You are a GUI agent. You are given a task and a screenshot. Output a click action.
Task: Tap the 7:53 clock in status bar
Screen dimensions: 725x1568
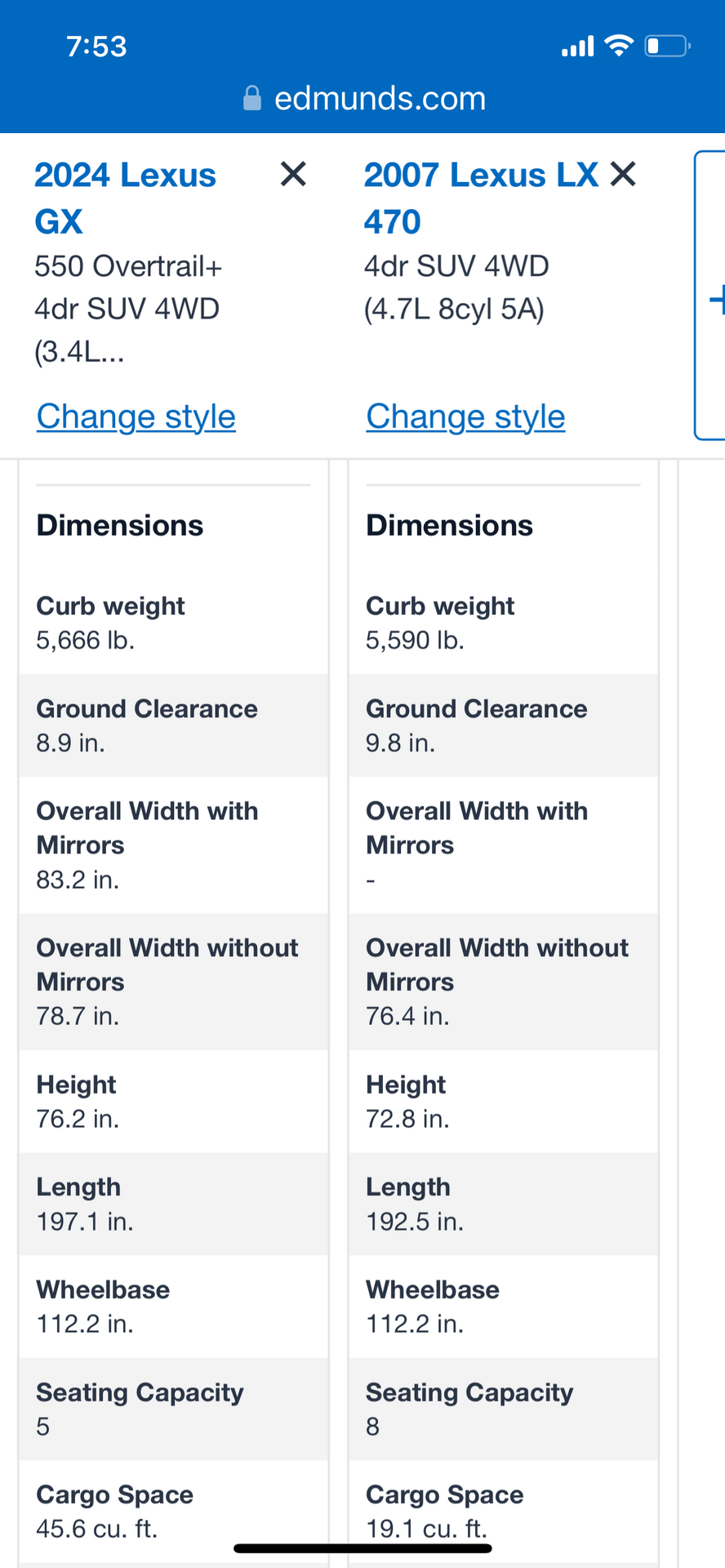click(96, 47)
